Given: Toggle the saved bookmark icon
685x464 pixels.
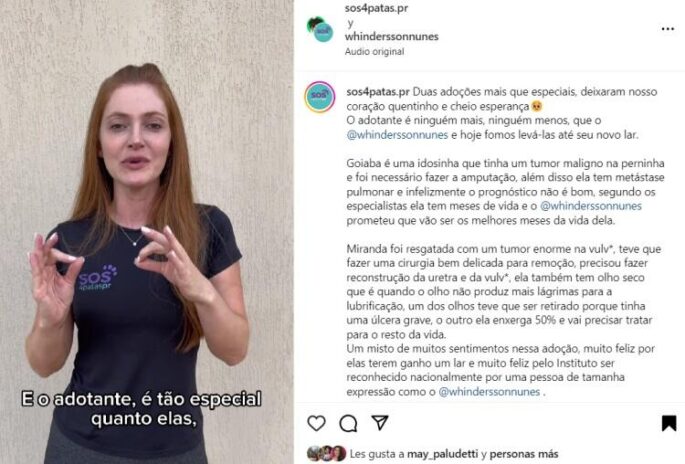Looking at the screenshot, I should (669, 423).
